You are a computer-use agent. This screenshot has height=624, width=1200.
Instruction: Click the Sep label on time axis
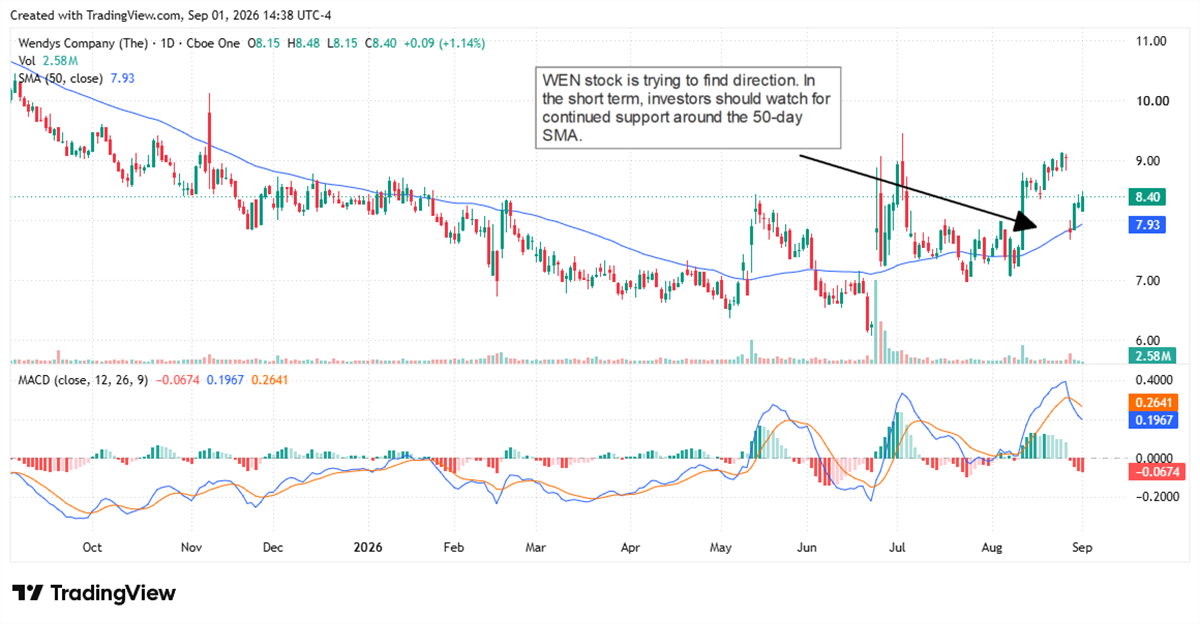1082,548
